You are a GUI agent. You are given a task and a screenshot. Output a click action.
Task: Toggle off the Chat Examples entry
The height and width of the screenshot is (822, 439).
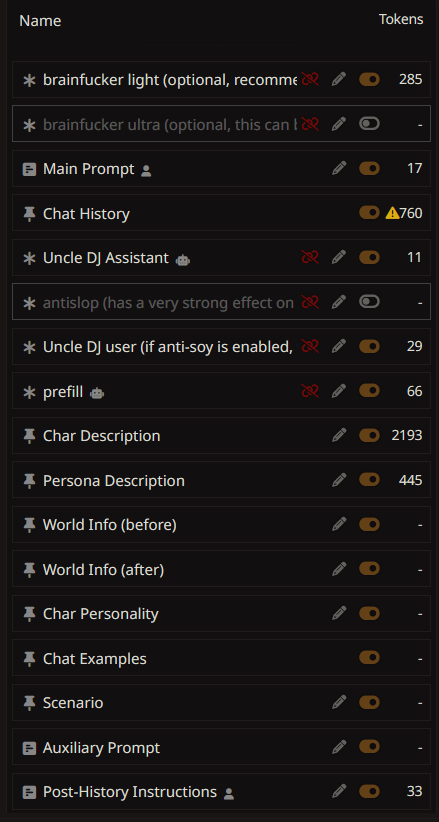(x=369, y=657)
